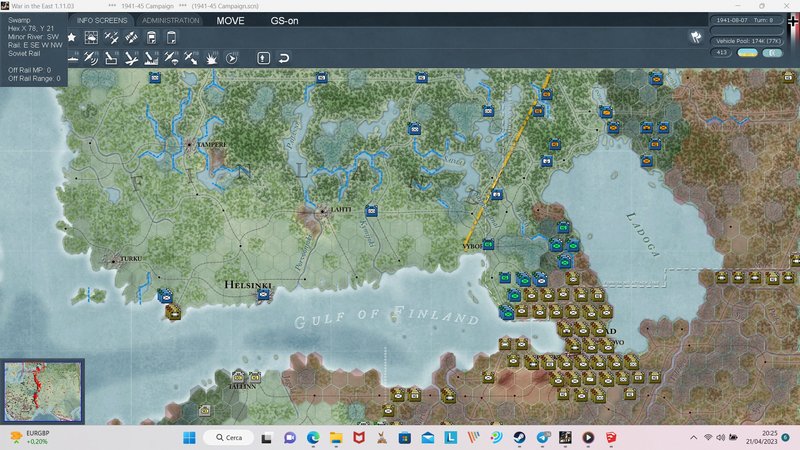Click the Turku city label
The width and height of the screenshot is (800, 450).
(x=131, y=259)
